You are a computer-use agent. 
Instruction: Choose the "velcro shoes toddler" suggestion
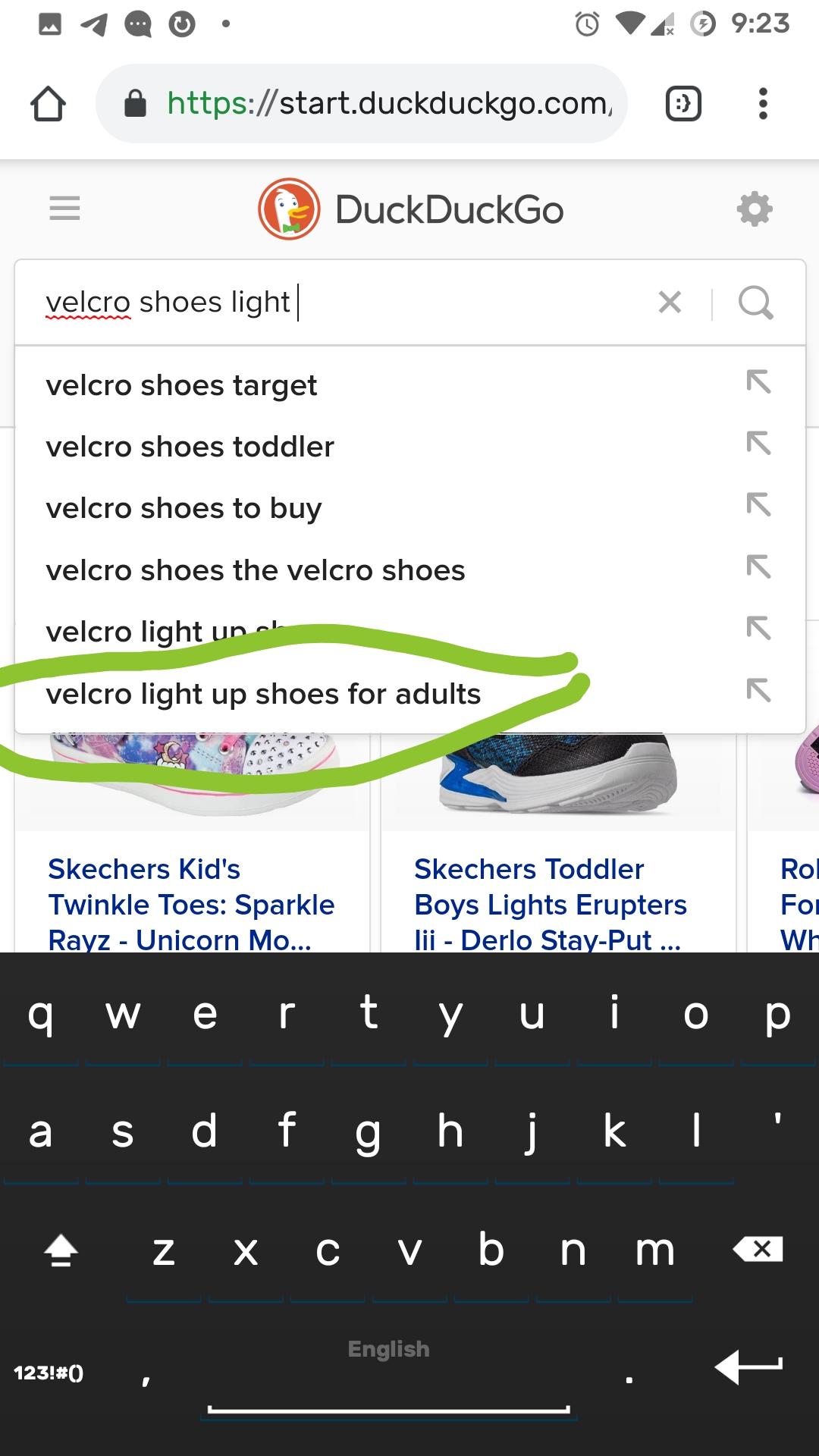(190, 447)
